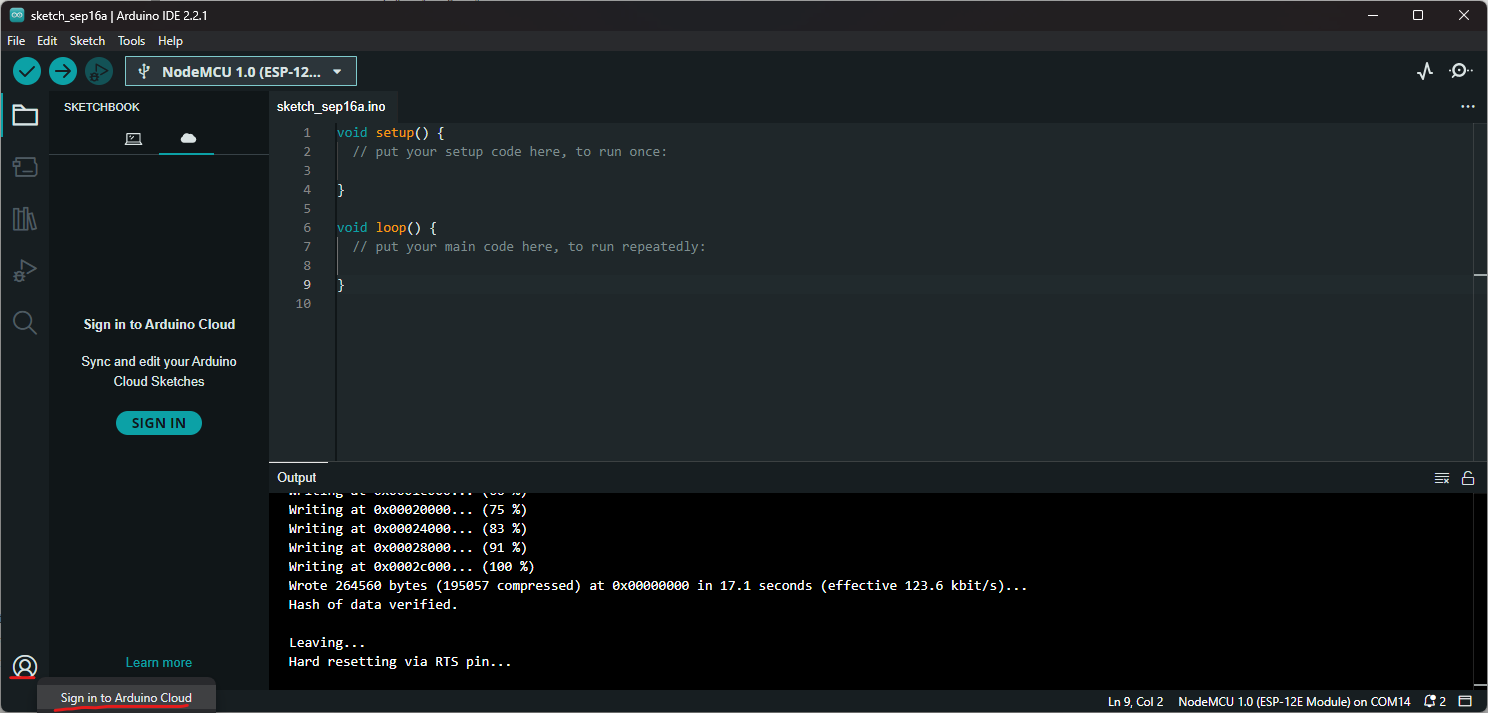This screenshot has width=1488, height=713.
Task: Open the File menu
Action: click(x=16, y=41)
